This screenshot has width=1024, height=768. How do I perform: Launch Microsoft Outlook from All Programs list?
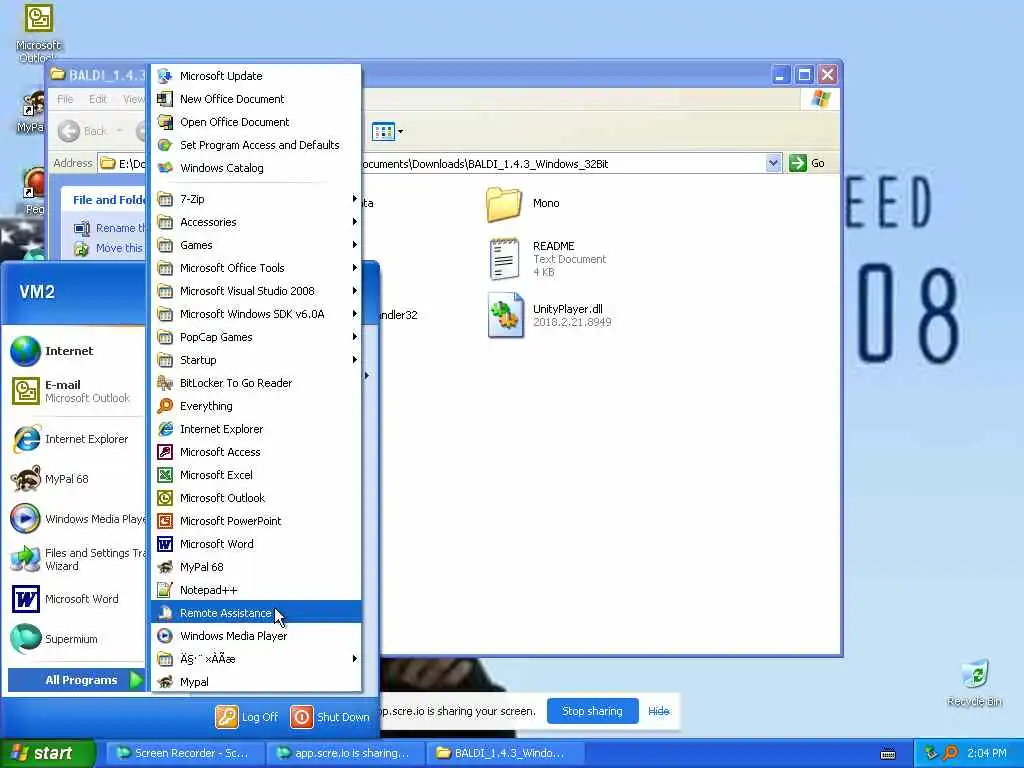click(256, 498)
